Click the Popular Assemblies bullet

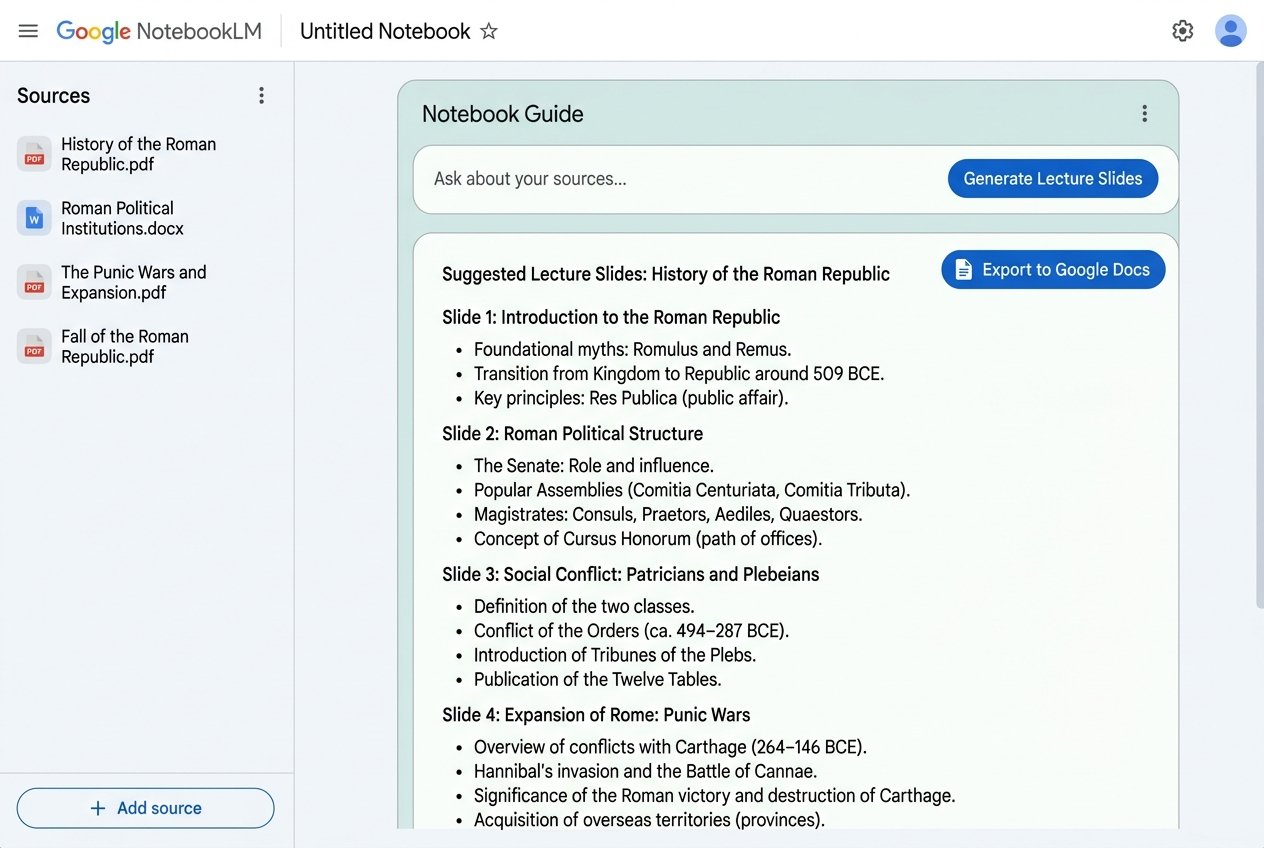coord(692,490)
